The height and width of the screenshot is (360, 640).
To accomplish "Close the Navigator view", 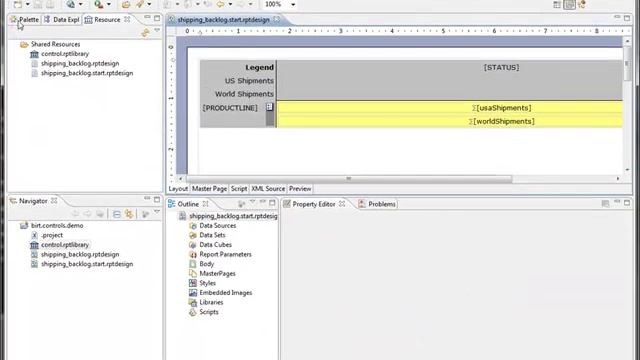I will (x=54, y=201).
